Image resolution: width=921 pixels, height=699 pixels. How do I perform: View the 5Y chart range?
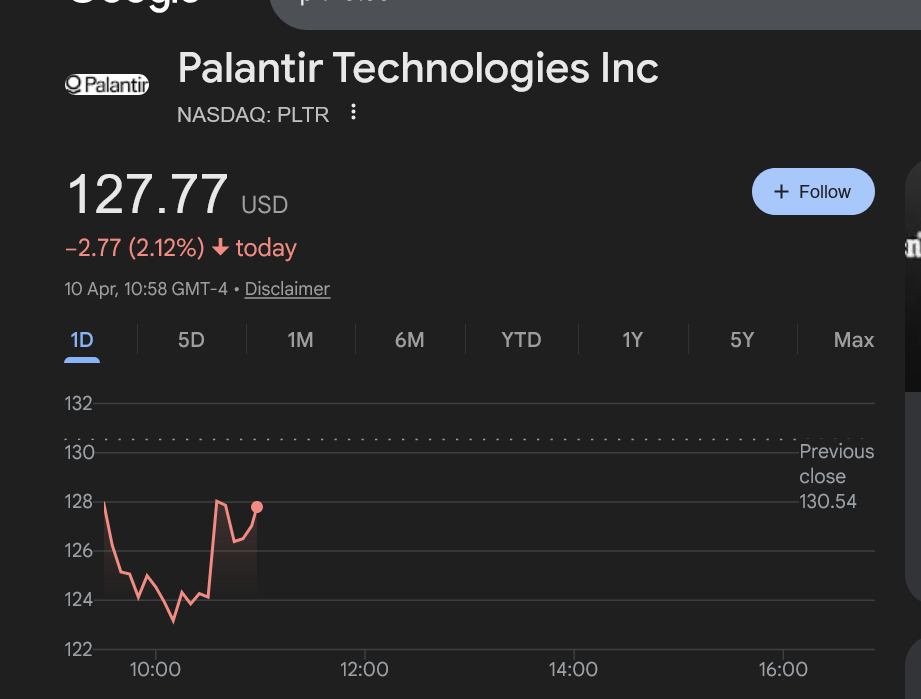click(x=742, y=340)
